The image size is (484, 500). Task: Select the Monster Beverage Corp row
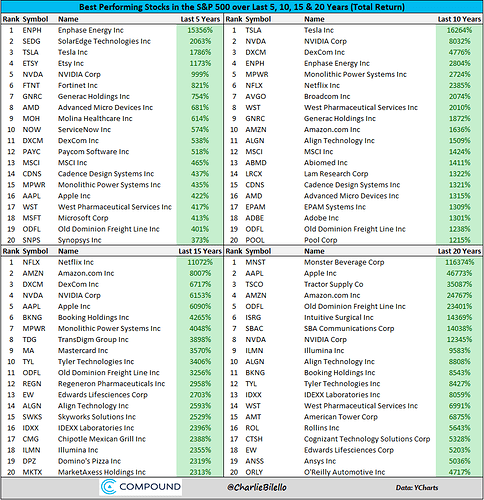[x=353, y=262]
